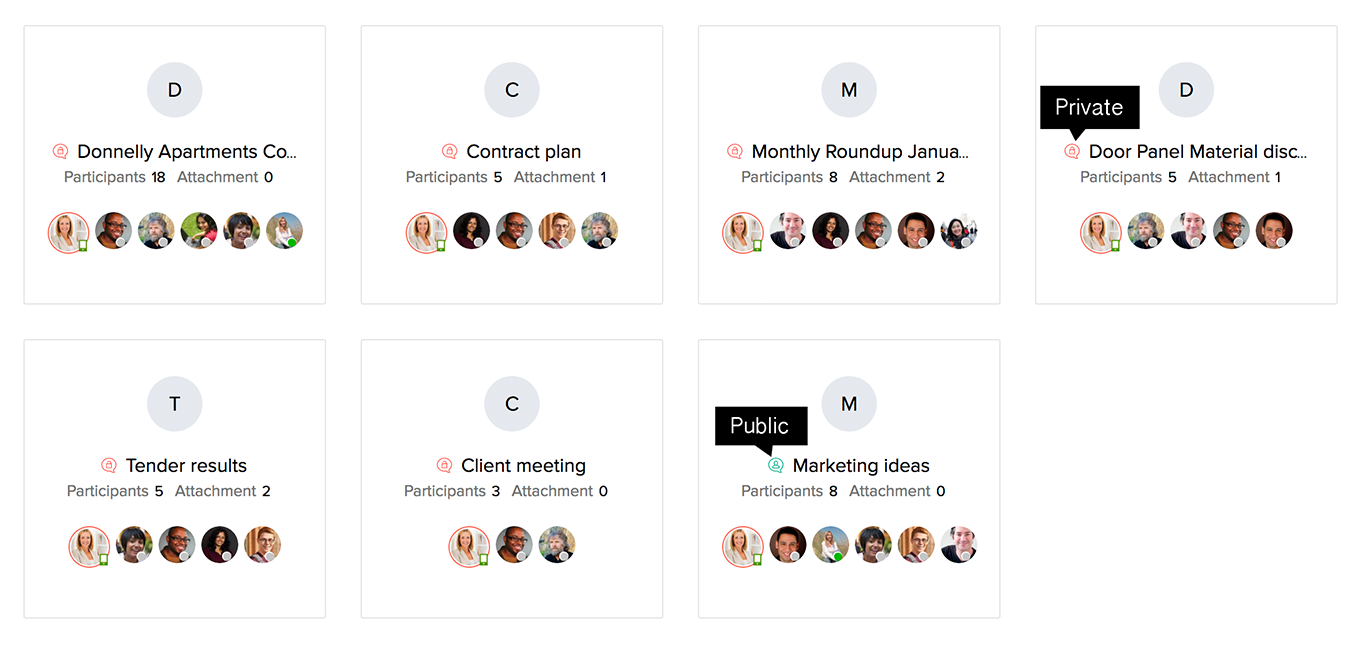This screenshot has width=1360, height=647.
Task: Open the Tender results chat title
Action: (x=186, y=466)
